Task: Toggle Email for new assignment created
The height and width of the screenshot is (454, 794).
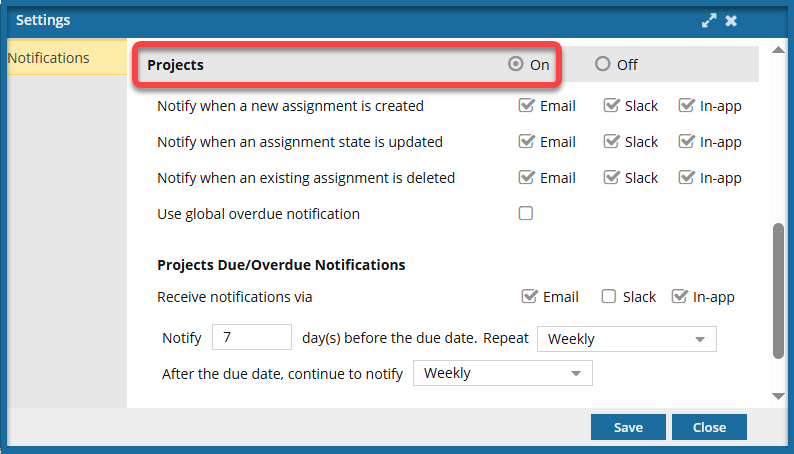Action: click(x=526, y=106)
